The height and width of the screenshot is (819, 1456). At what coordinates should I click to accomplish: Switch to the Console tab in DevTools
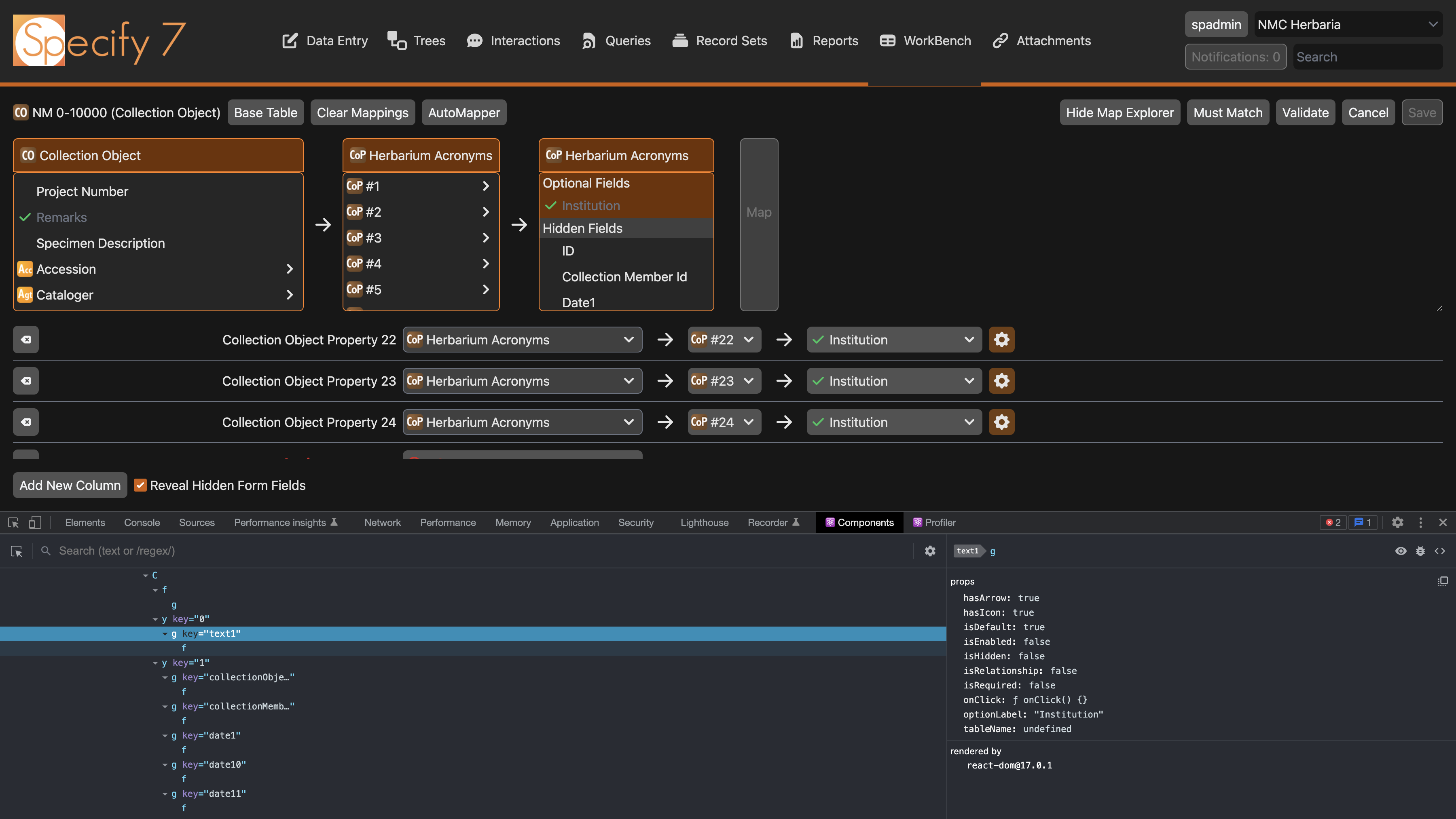[x=141, y=522]
